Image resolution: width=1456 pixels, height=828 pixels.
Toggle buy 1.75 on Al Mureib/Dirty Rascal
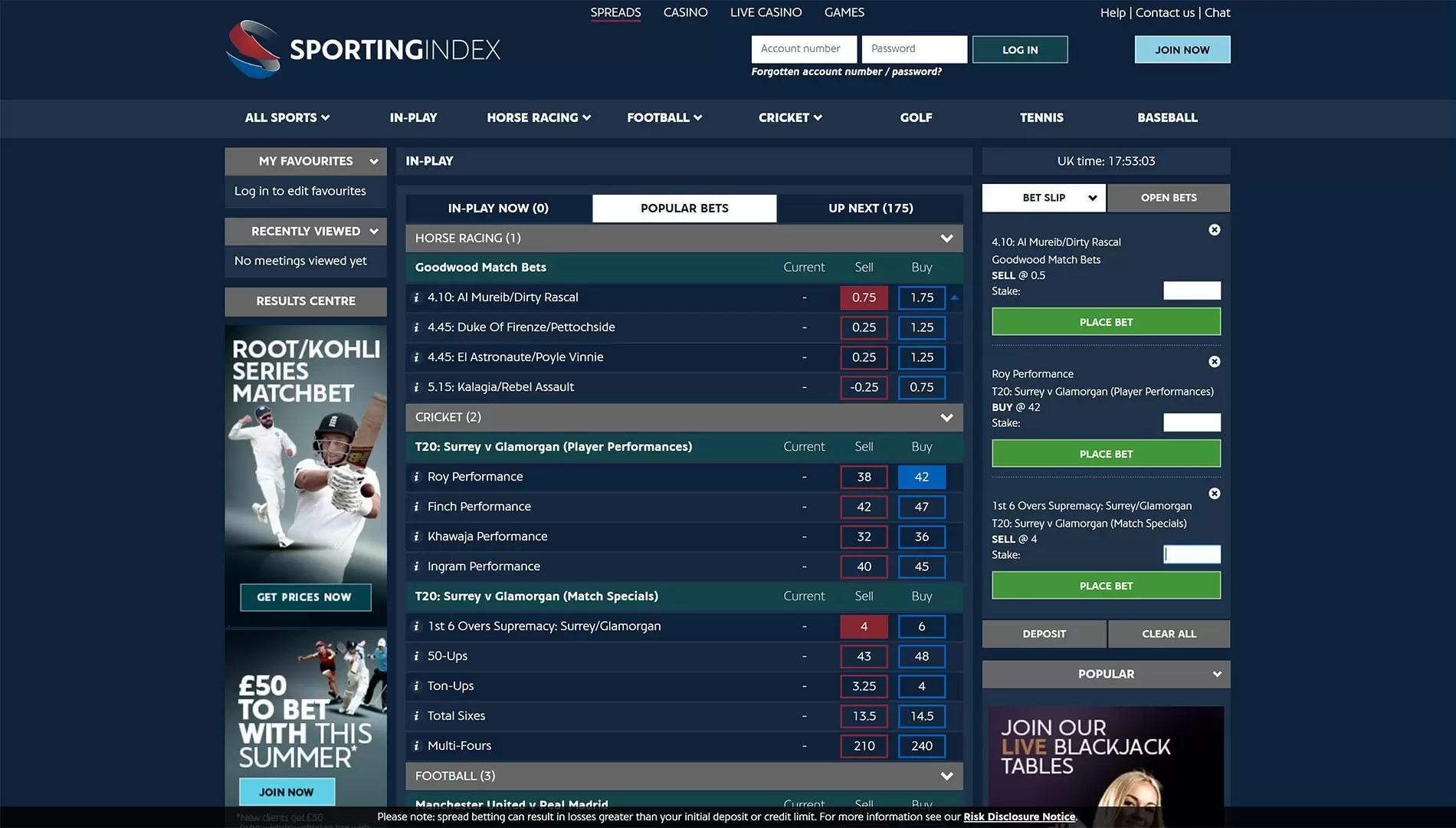(921, 297)
